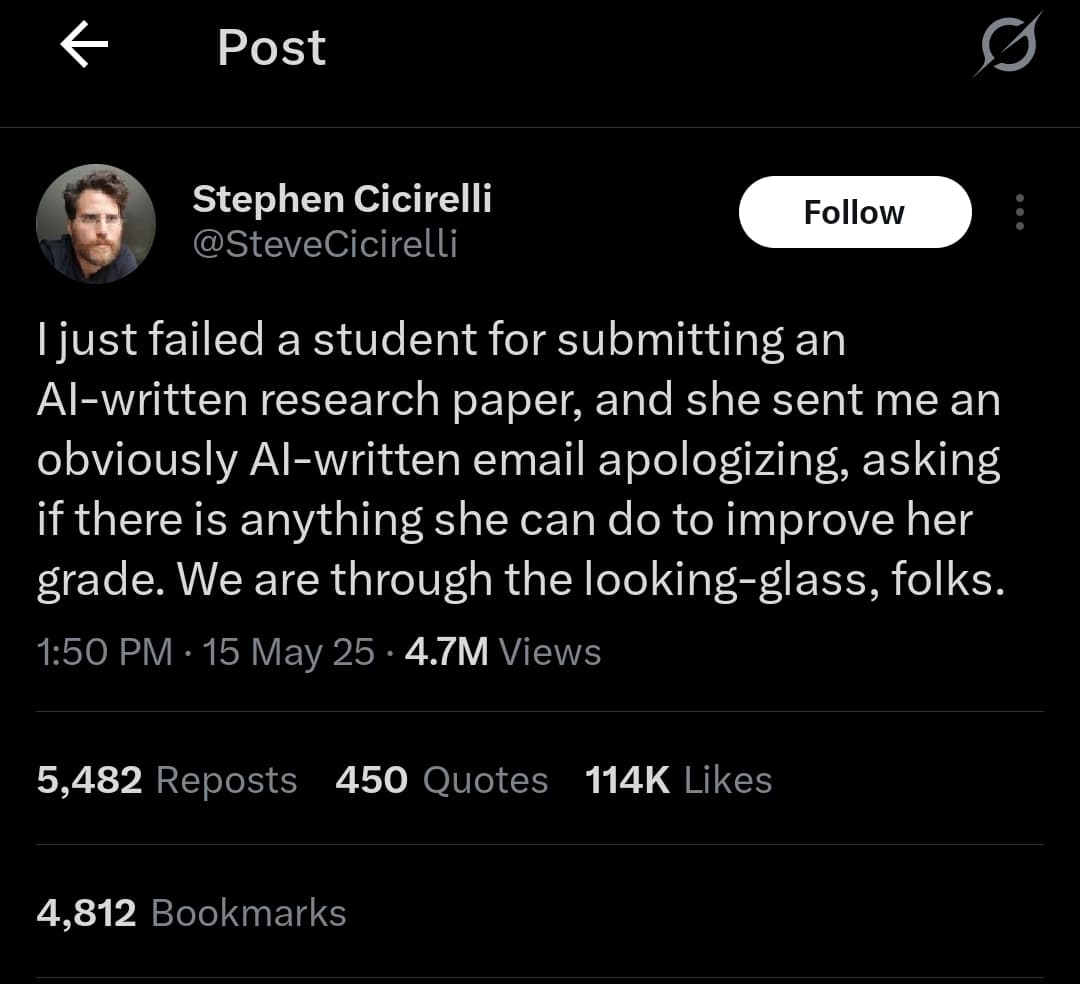Follow Stephen Cicirelli
Image resolution: width=1080 pixels, height=984 pixels.
(854, 212)
